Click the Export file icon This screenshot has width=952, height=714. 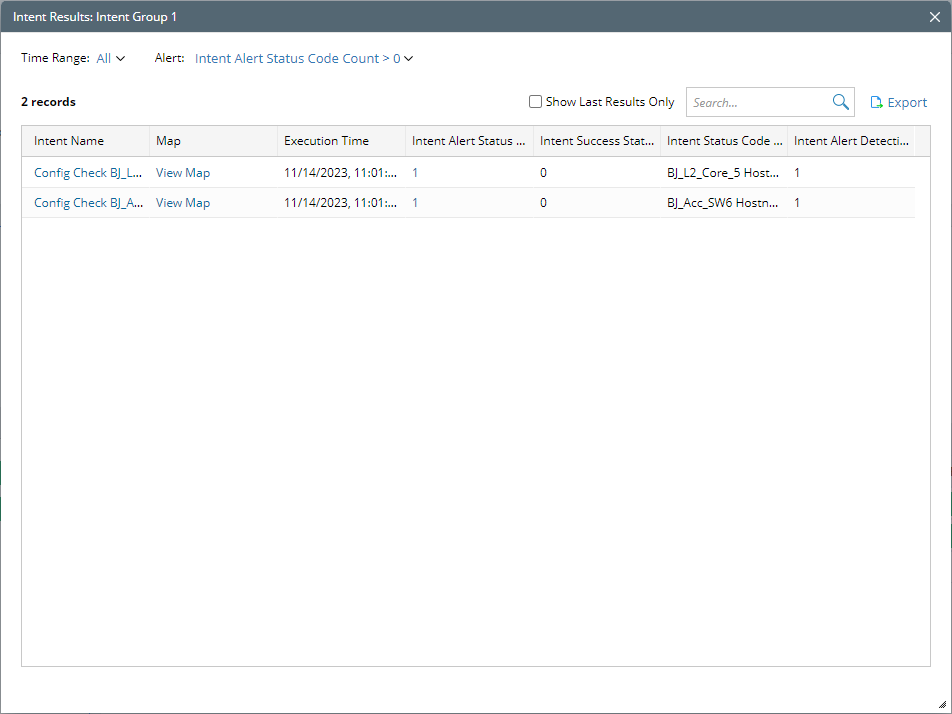click(876, 102)
